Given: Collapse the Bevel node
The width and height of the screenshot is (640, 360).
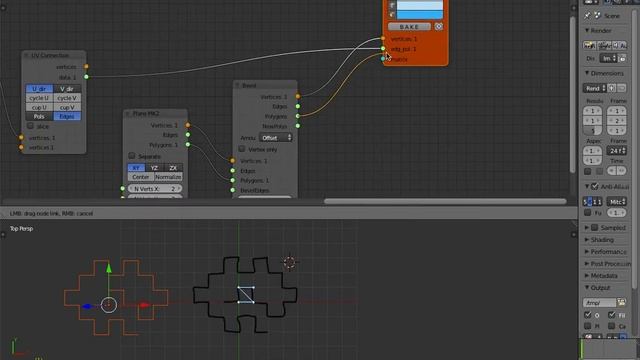Looking at the screenshot, I should tap(238, 85).
